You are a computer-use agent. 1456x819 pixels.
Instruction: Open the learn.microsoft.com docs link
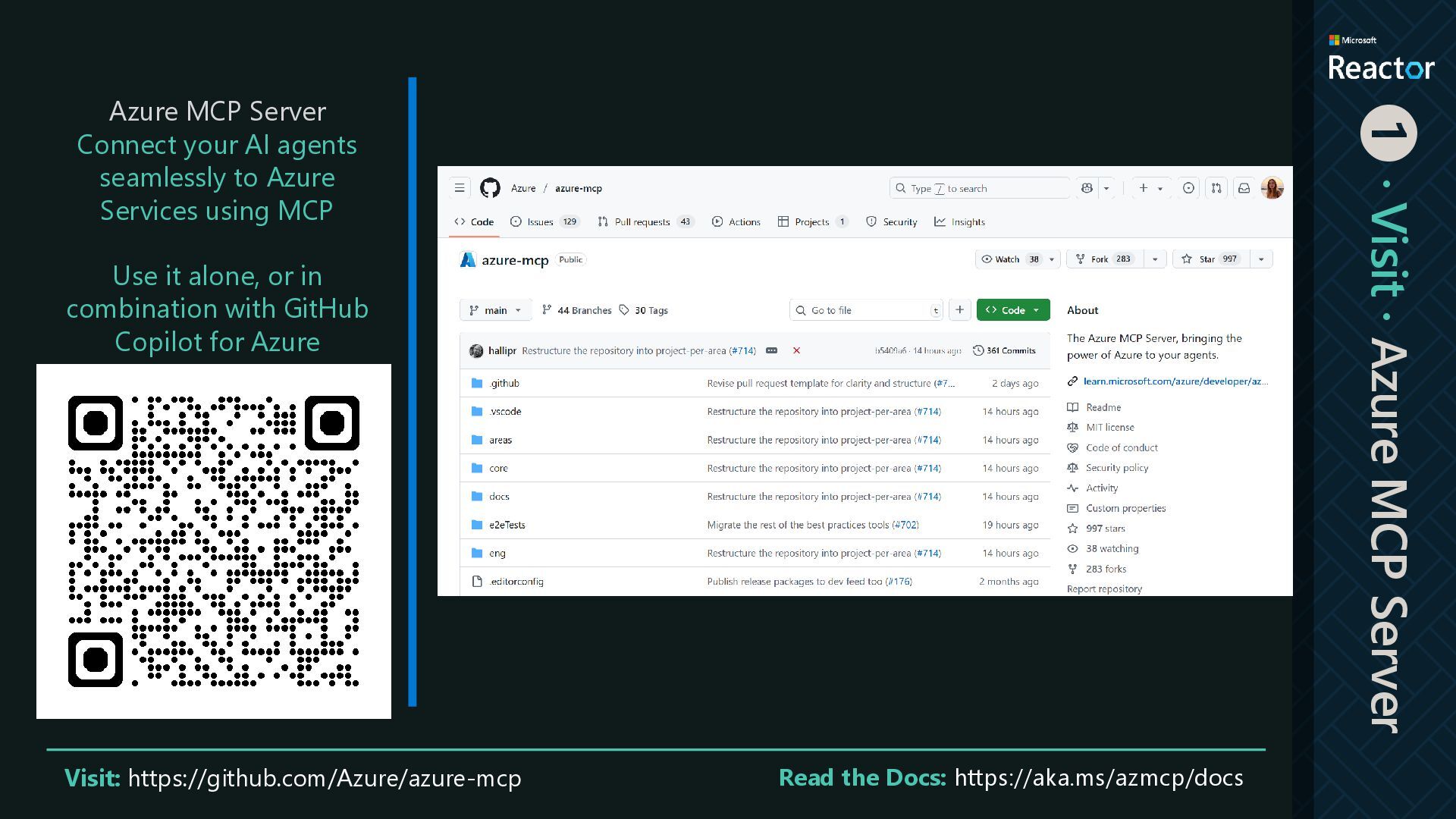tap(1175, 381)
